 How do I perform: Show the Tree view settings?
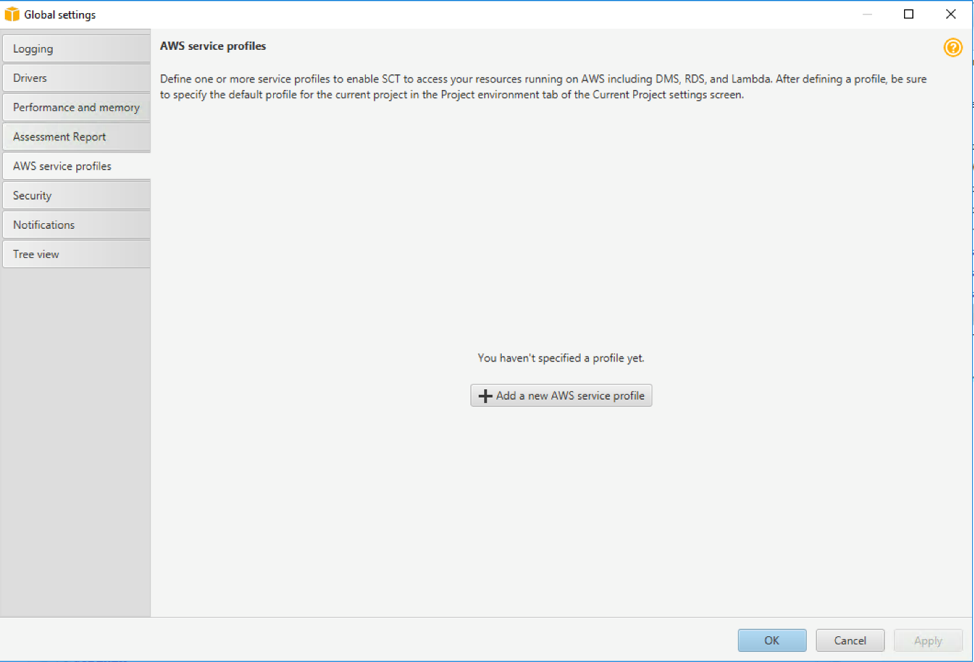click(x=76, y=254)
